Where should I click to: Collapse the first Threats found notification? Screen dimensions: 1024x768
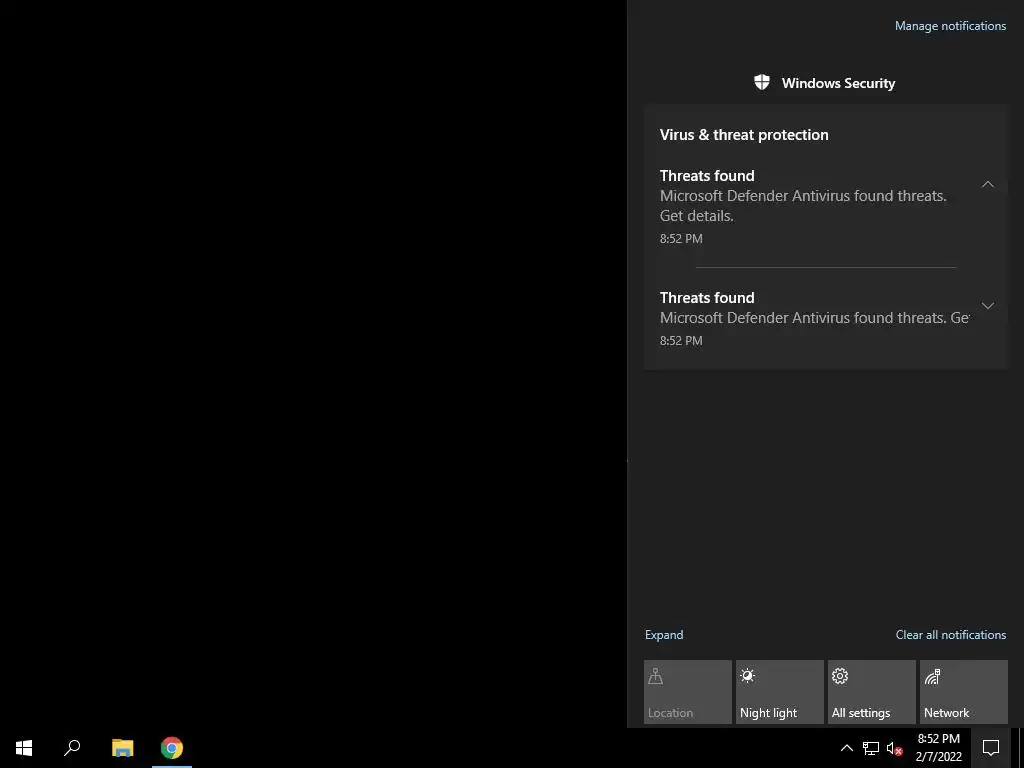tap(988, 185)
